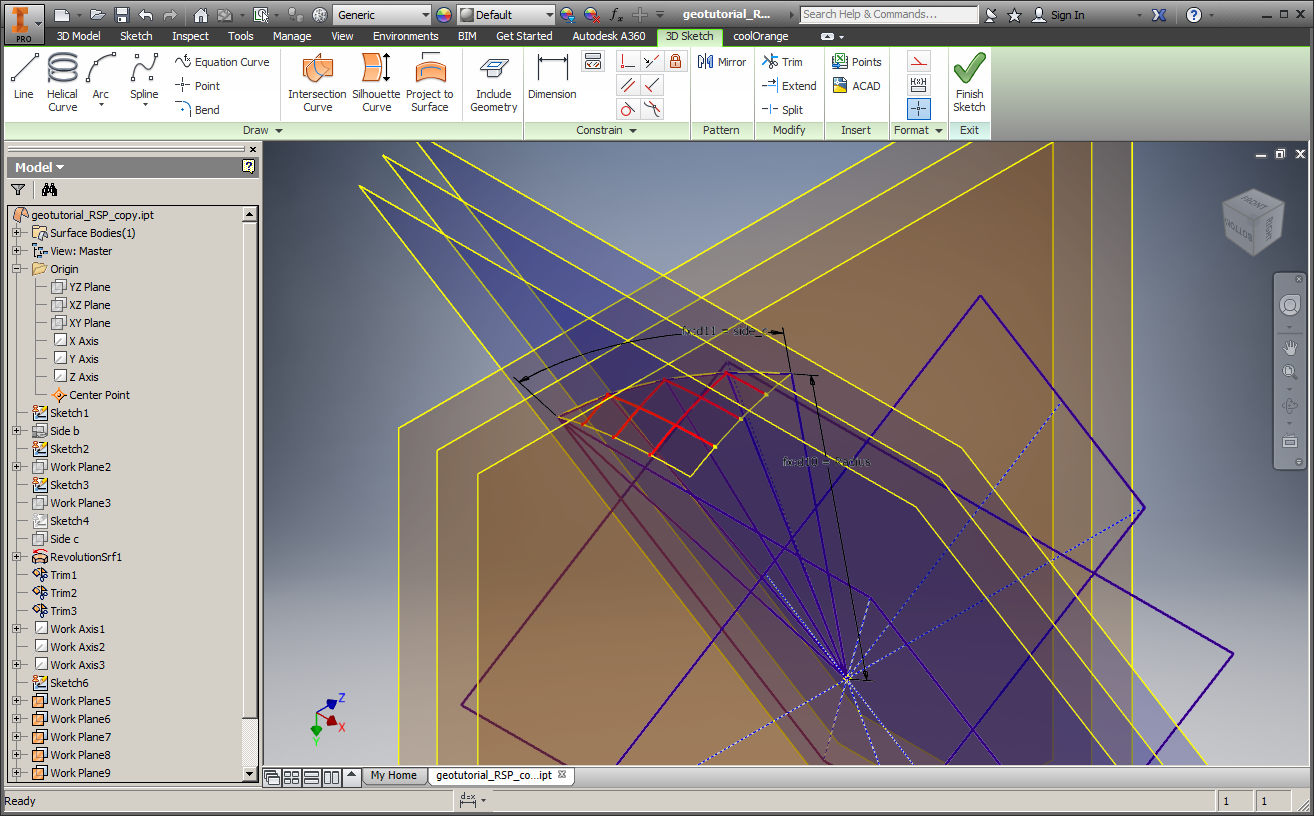
Task: Click the Sign In button
Action: [1058, 15]
